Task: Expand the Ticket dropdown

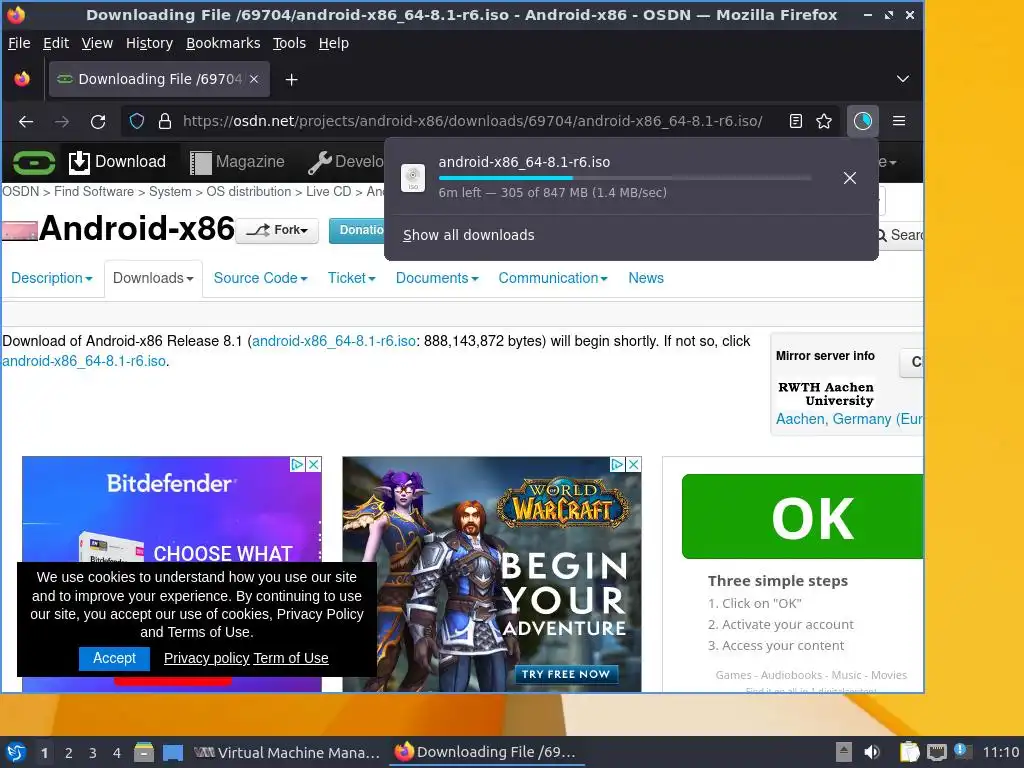Action: pyautogui.click(x=351, y=278)
